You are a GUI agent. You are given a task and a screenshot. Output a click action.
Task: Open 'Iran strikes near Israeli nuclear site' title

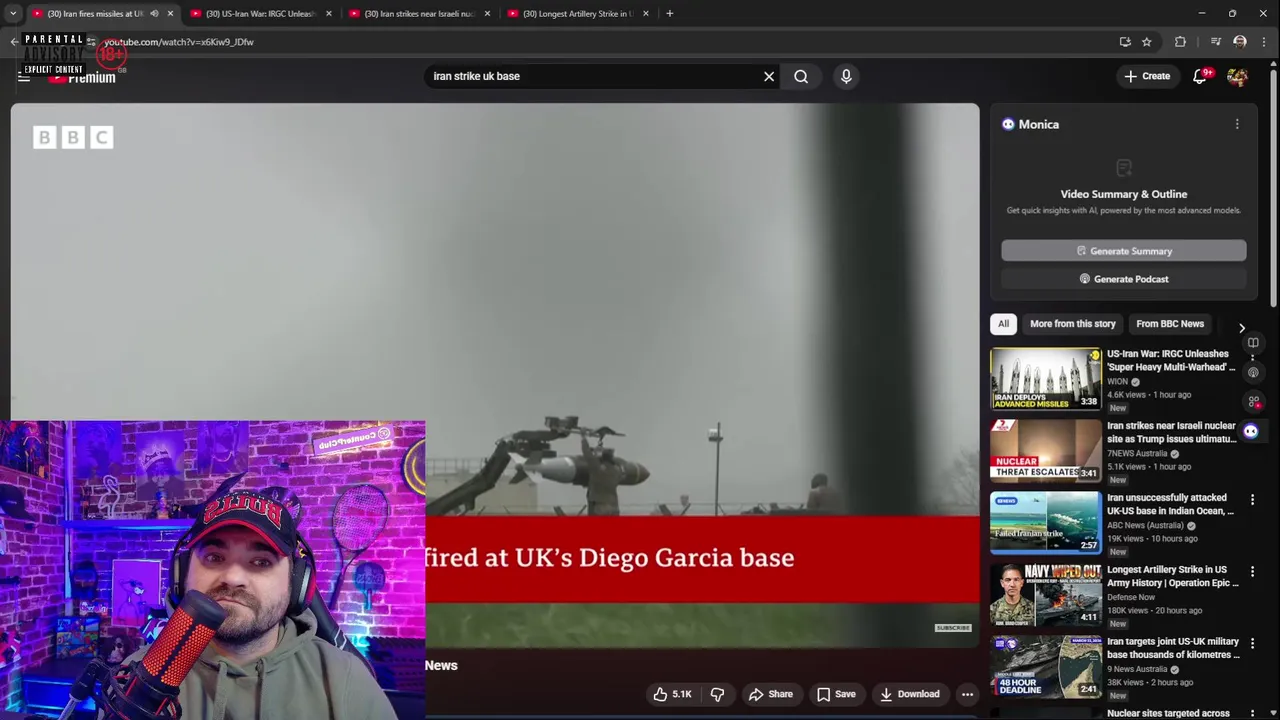coord(1172,432)
